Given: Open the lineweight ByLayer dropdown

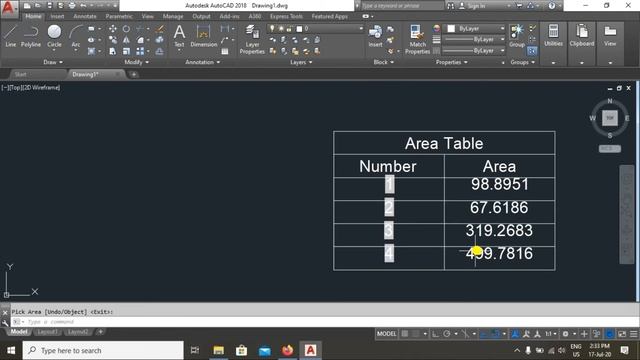Looking at the screenshot, I should pos(474,40).
